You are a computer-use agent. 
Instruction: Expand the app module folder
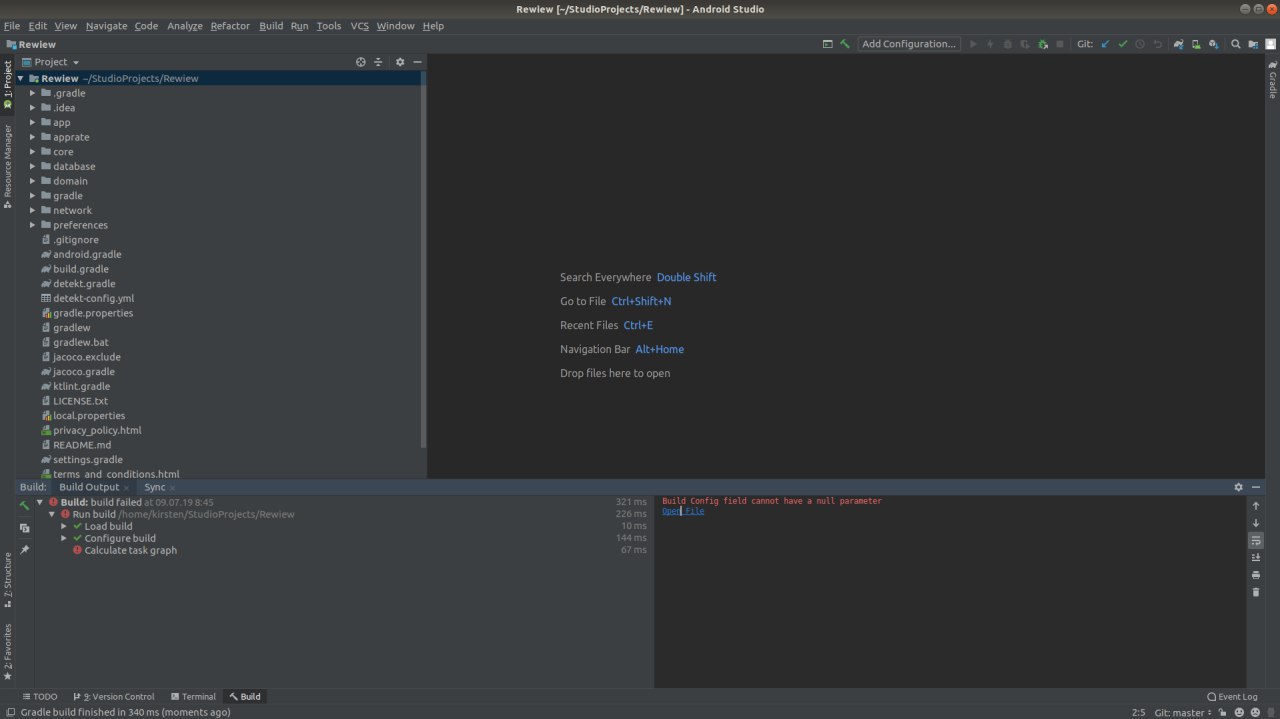click(x=32, y=122)
